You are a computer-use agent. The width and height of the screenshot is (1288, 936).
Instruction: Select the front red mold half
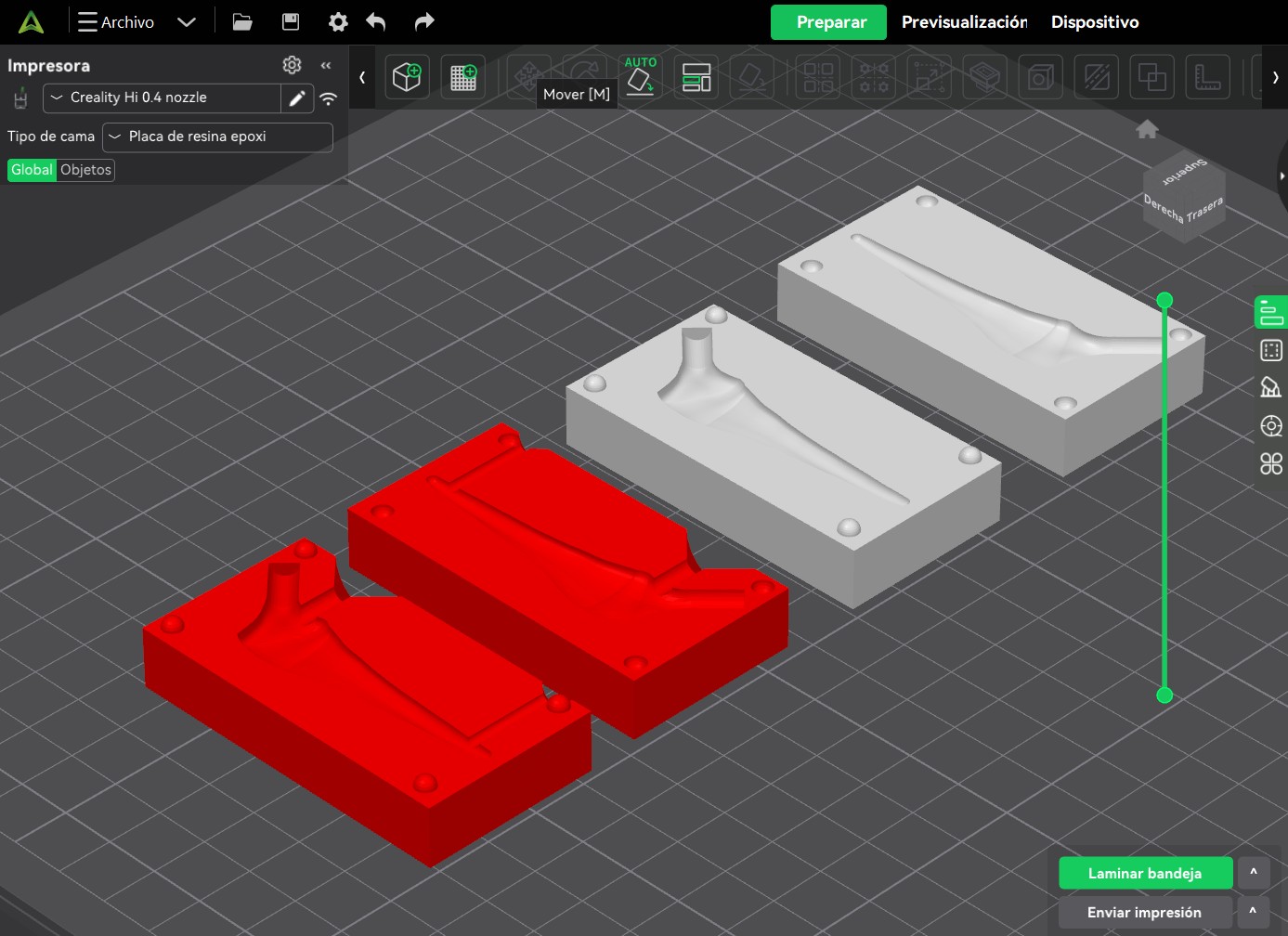coord(367,704)
